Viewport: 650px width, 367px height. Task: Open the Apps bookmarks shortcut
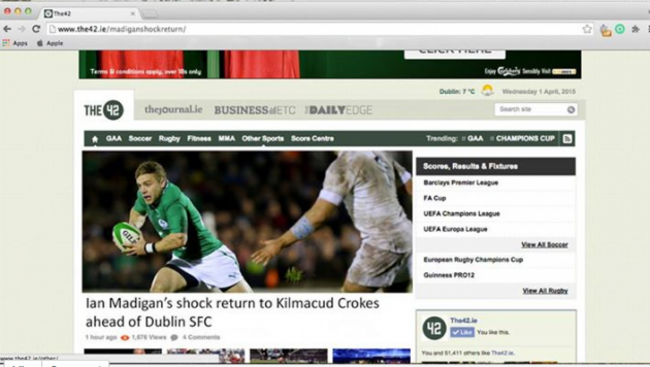tap(15, 43)
